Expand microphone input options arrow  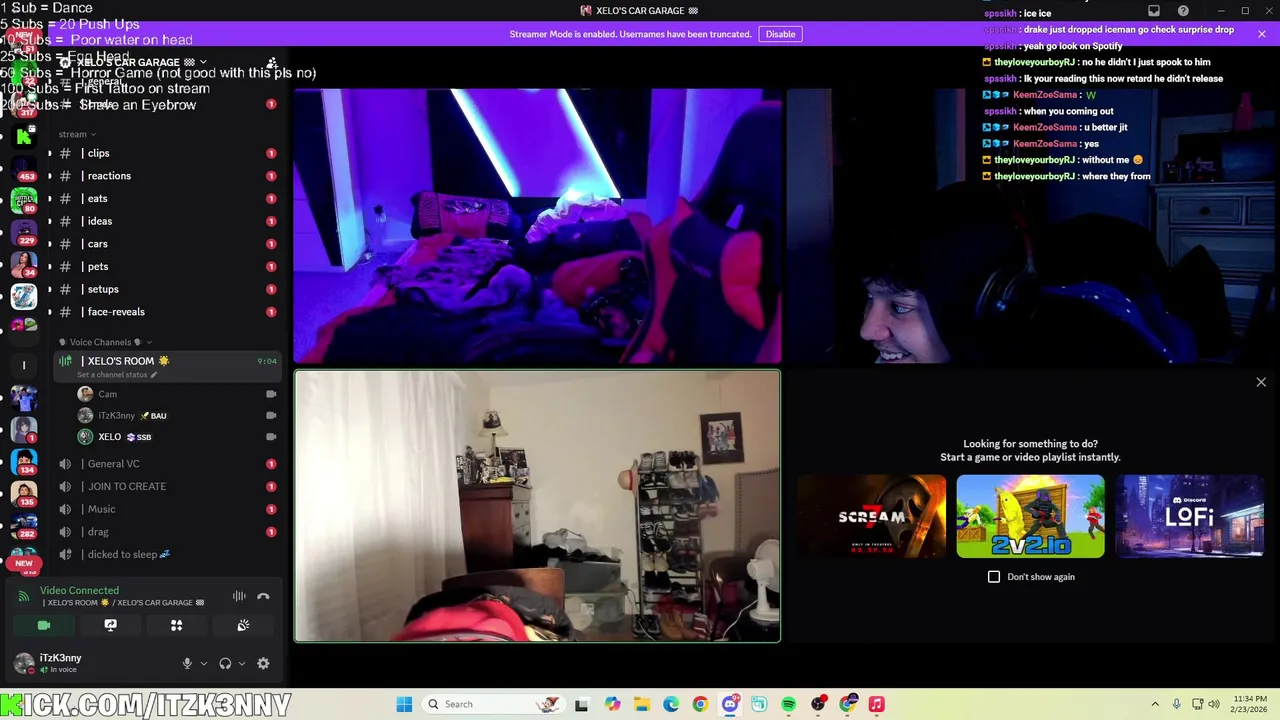click(204, 663)
